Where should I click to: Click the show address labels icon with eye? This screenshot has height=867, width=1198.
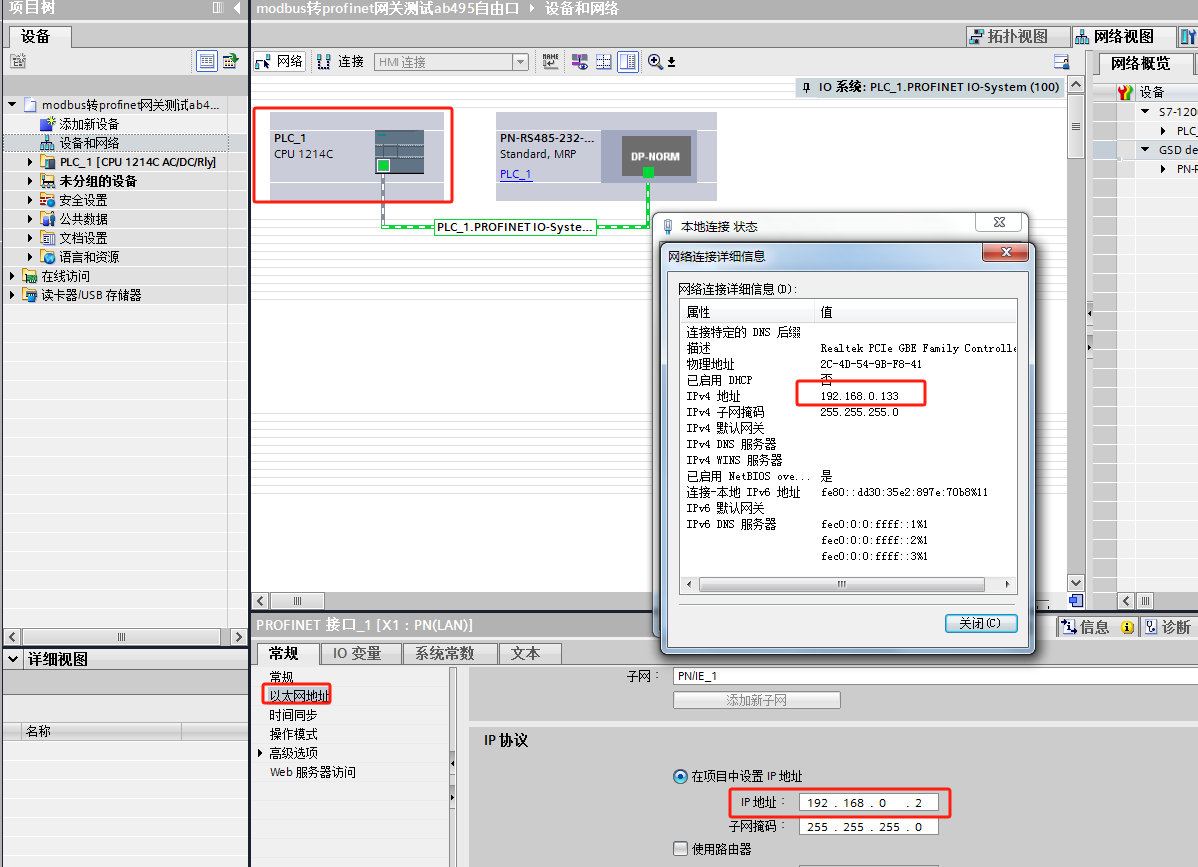pyautogui.click(x=580, y=62)
